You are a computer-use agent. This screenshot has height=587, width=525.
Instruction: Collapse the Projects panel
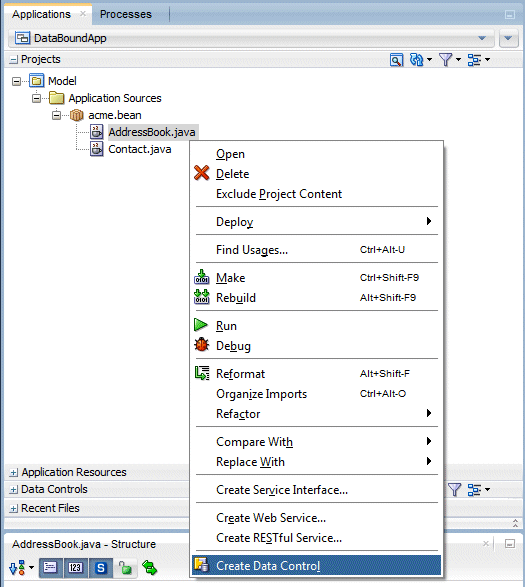point(13,59)
